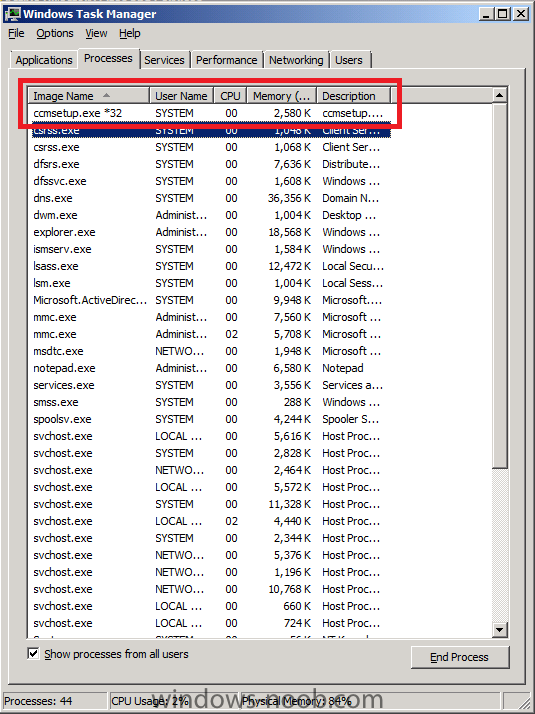
Task: Select mmc.exe using 7,560 K memory
Action: tap(209, 317)
